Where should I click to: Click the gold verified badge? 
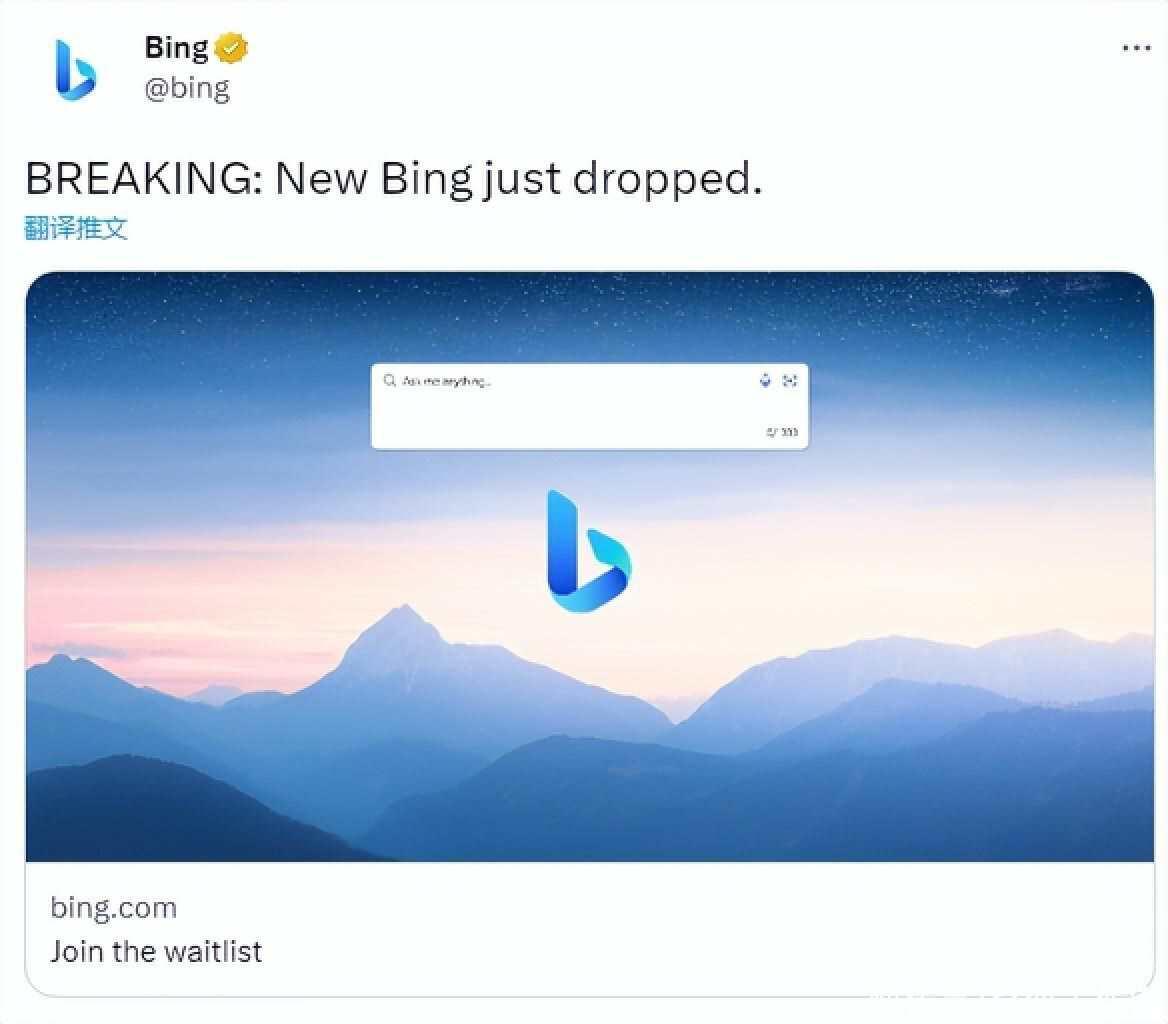231,48
